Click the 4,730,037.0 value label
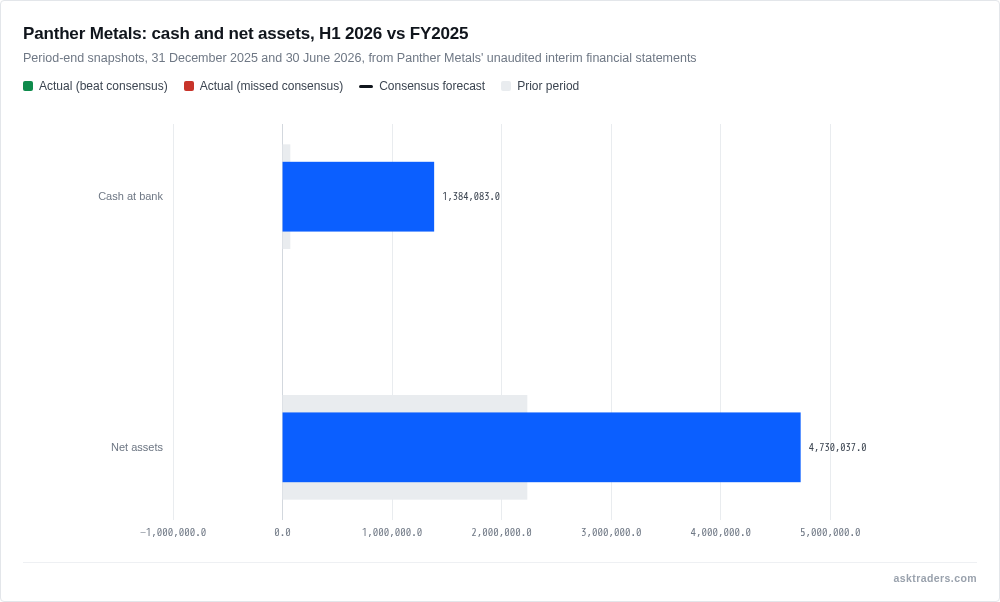 point(837,448)
